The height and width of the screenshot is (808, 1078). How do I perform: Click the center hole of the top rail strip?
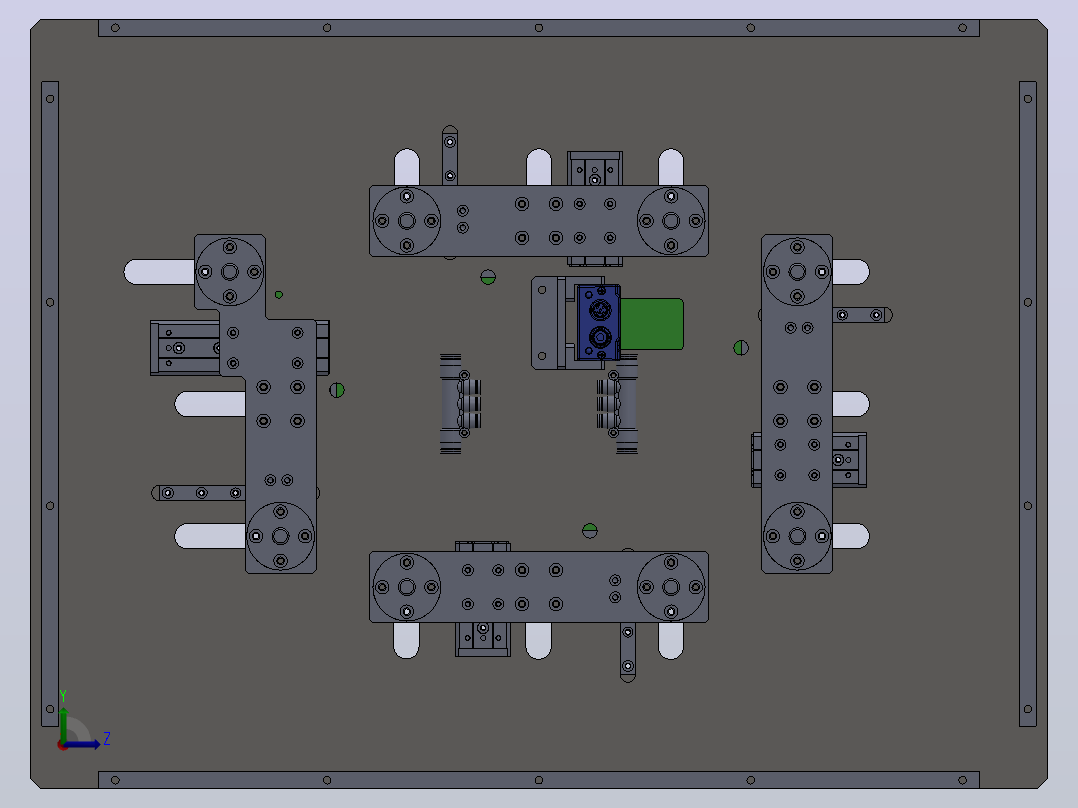(x=538, y=28)
